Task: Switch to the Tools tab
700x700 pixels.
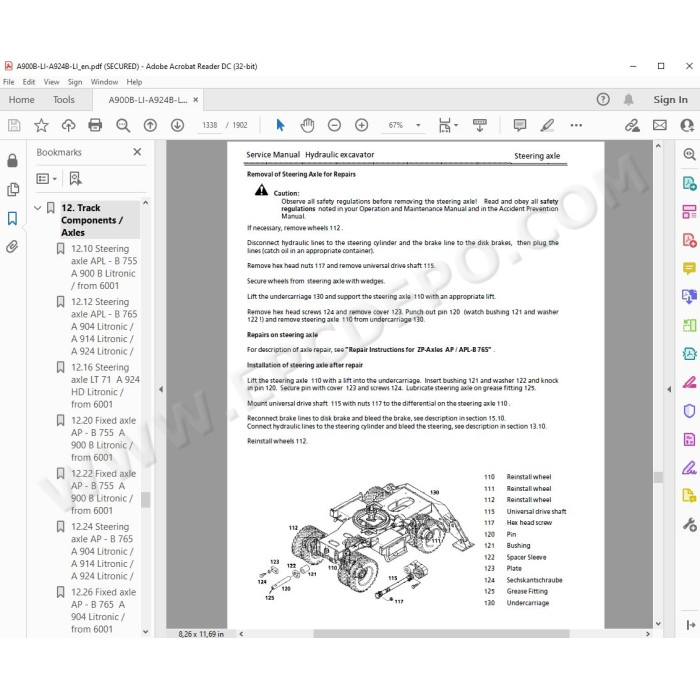Action: (64, 100)
